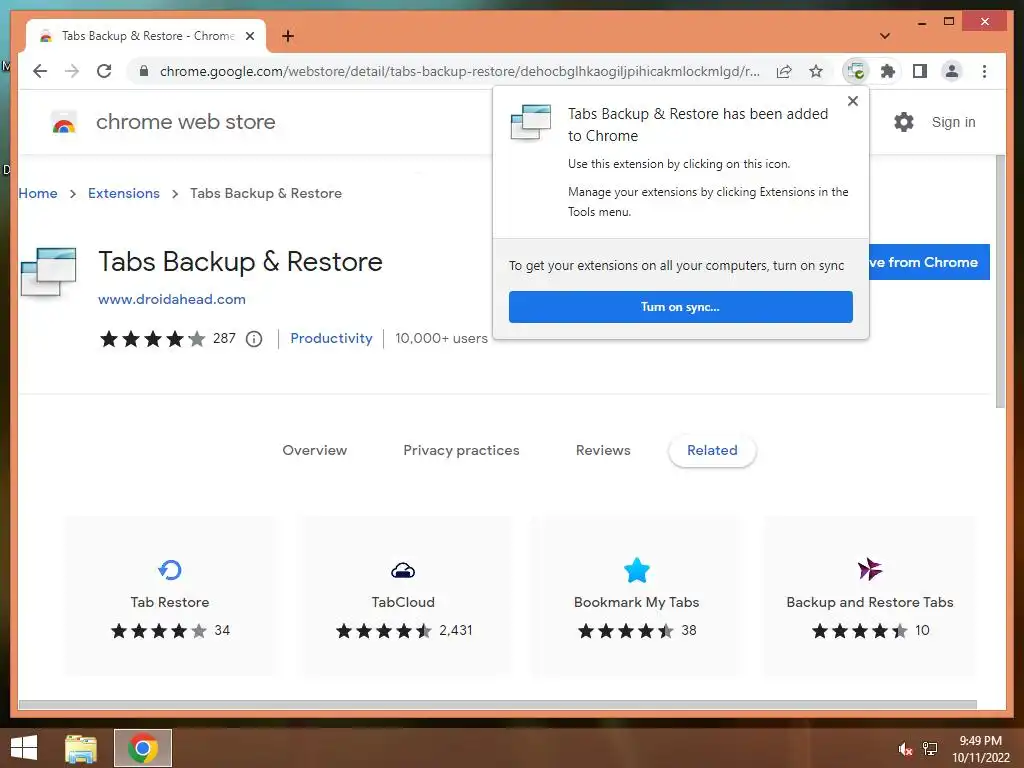1024x768 pixels.
Task: Open a new tab with the plus button
Action: 288,36
